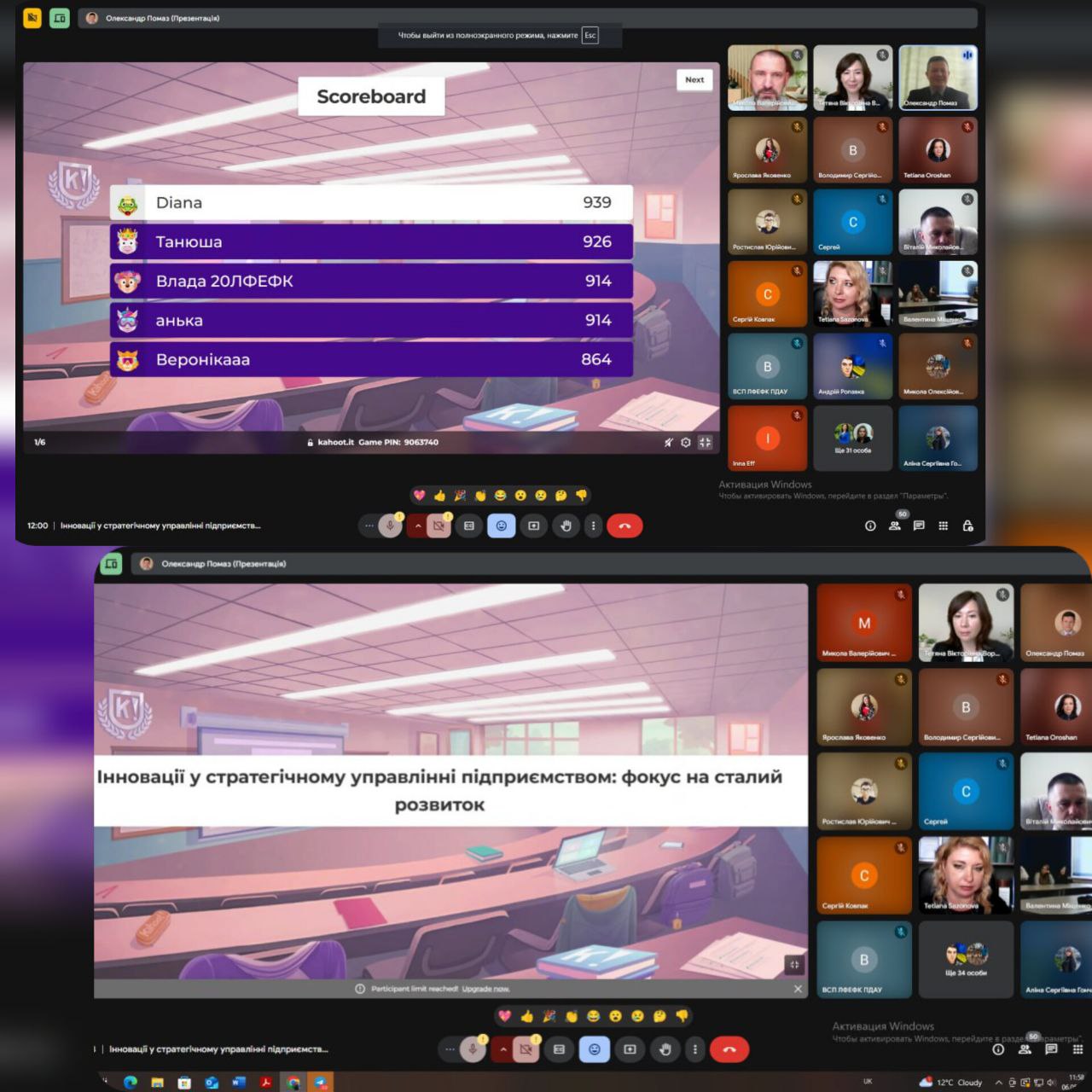1092x1092 pixels.
Task: Toggle microphone in top Meet window
Action: click(x=391, y=526)
